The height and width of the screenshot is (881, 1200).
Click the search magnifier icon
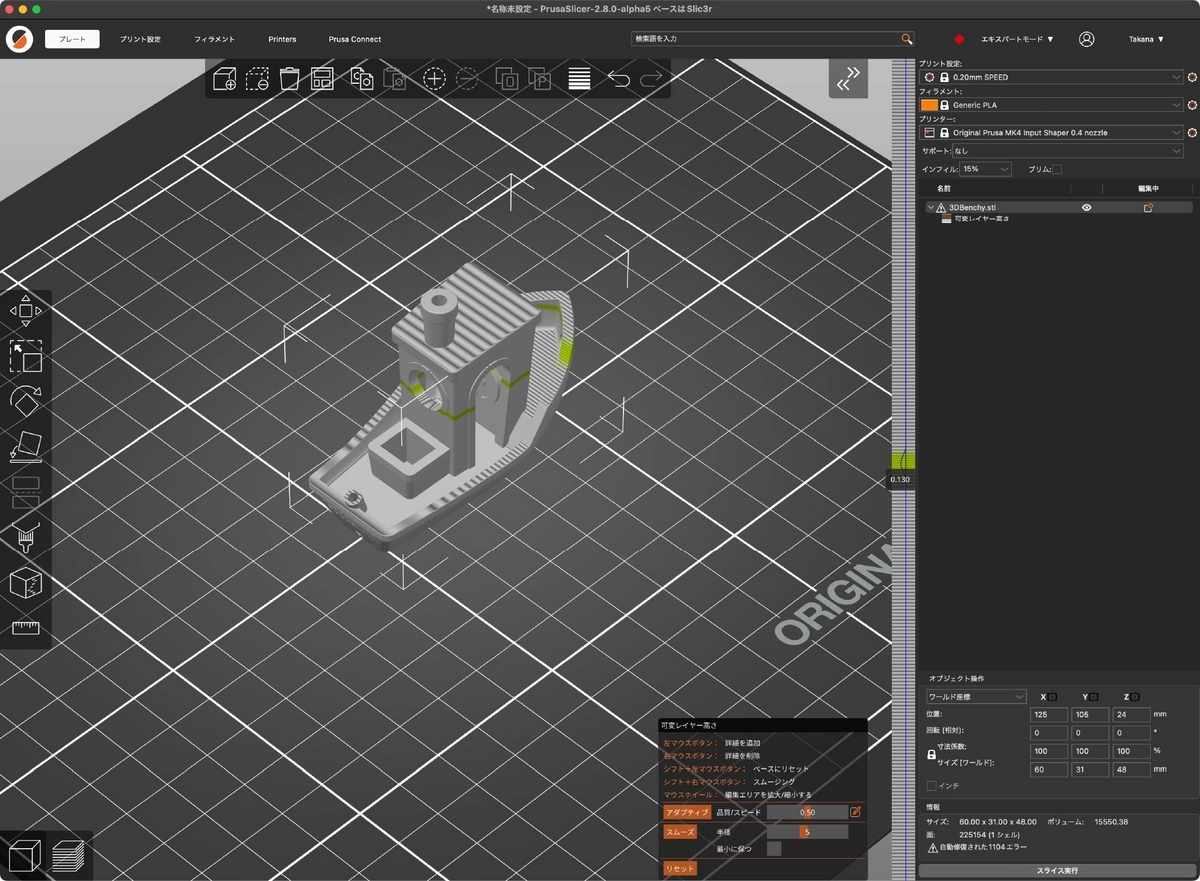[x=907, y=39]
